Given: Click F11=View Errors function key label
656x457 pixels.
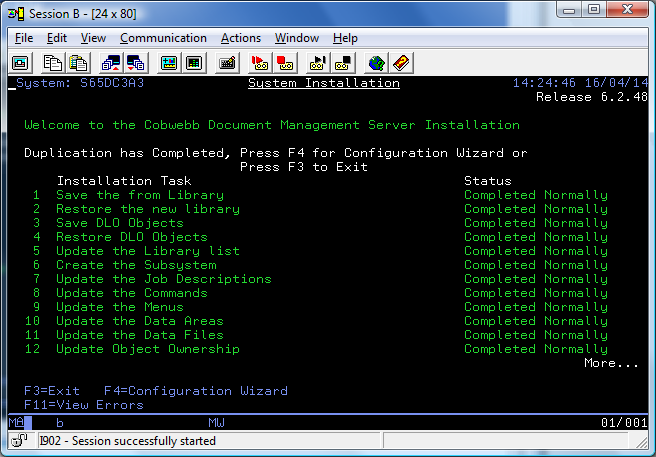Looking at the screenshot, I should (x=84, y=405).
